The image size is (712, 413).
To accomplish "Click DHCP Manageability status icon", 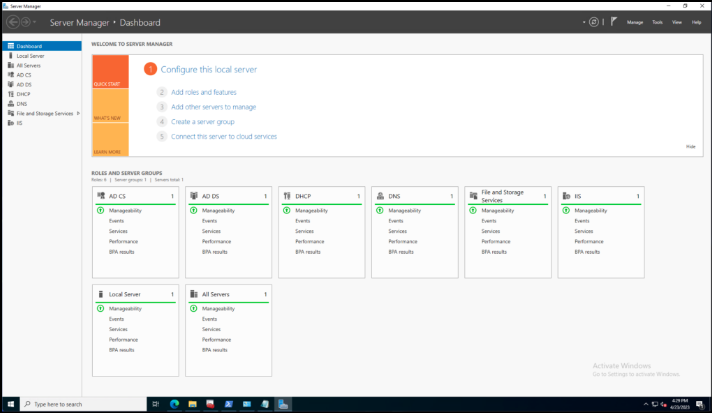I will pos(287,211).
